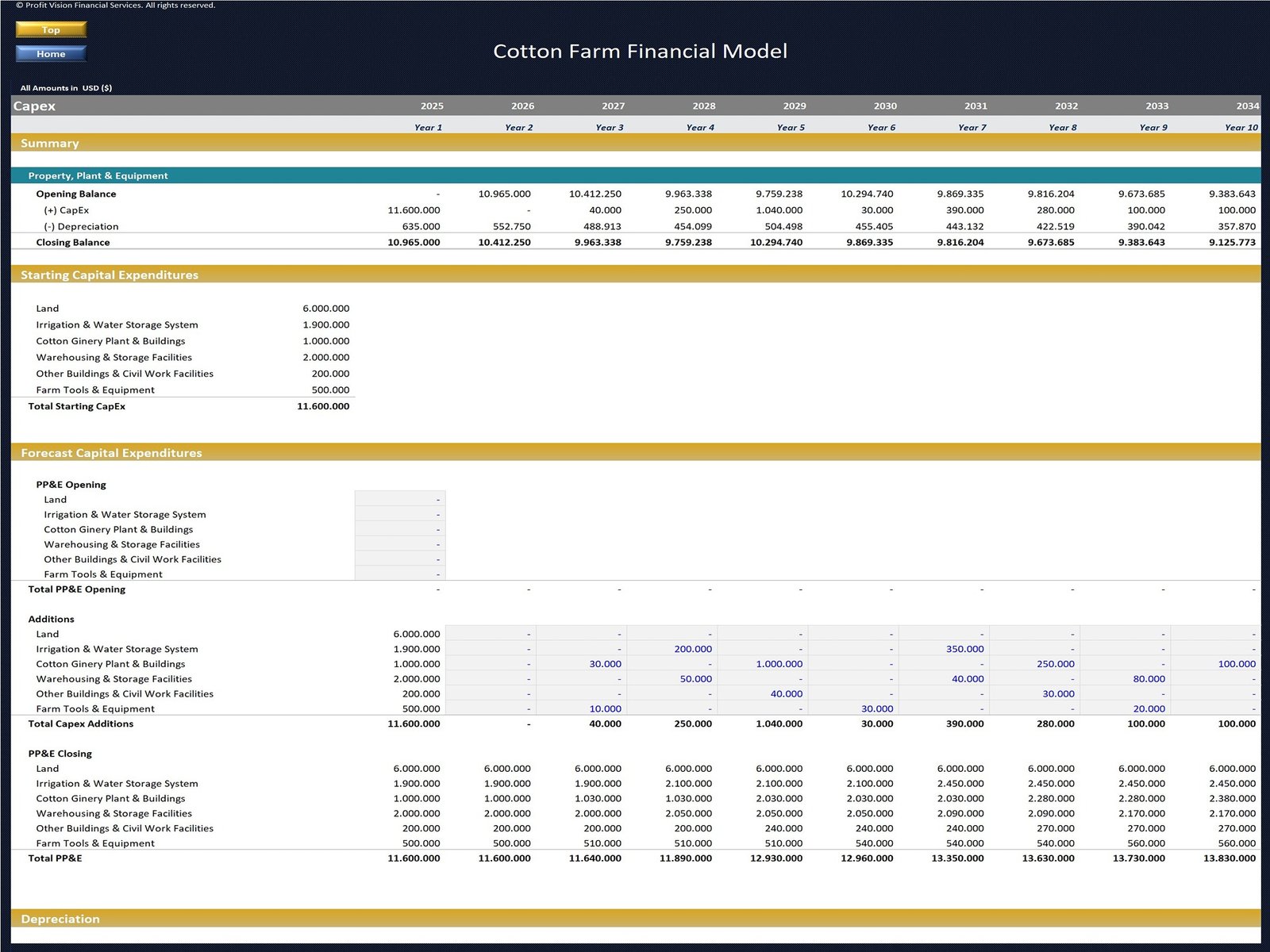The height and width of the screenshot is (952, 1270).
Task: Select the Land PP&E Opening input cell
Action: point(400,500)
